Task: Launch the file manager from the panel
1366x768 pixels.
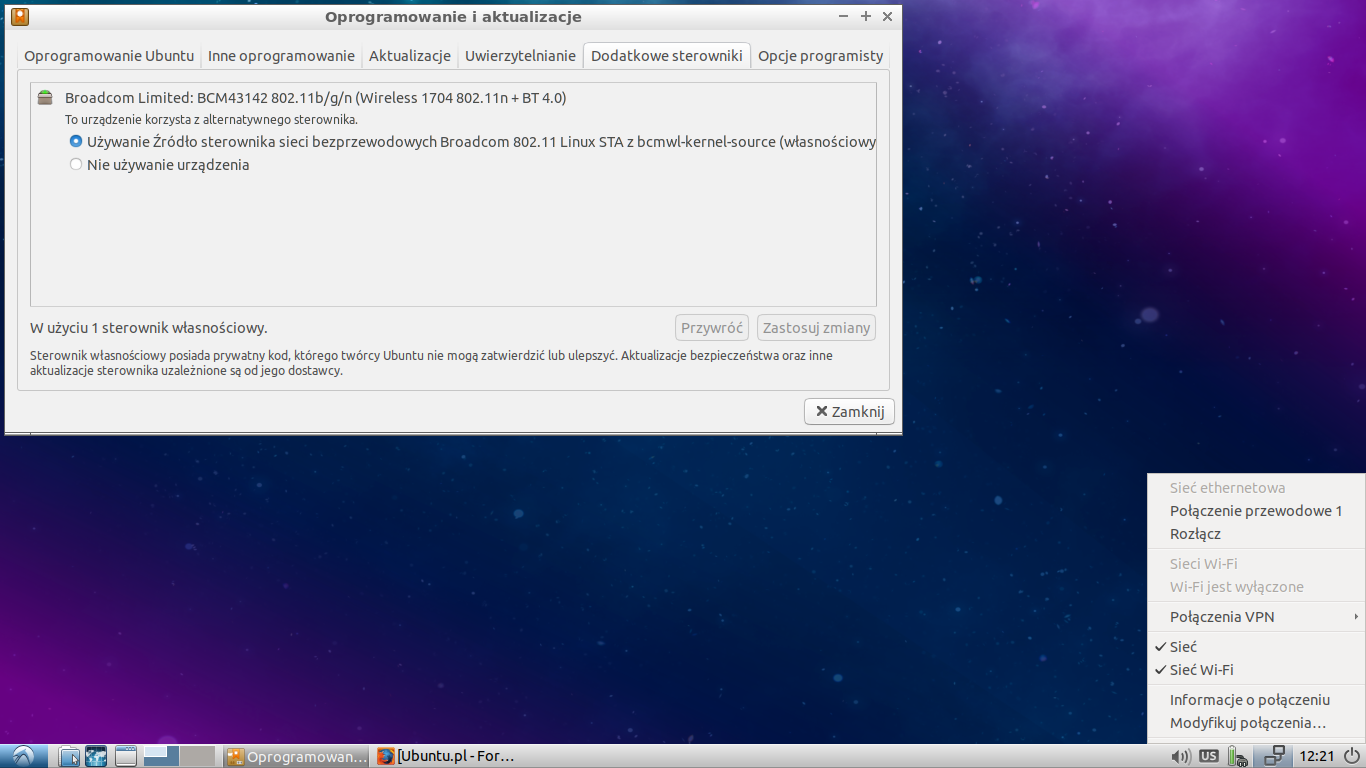Action: click(68, 756)
